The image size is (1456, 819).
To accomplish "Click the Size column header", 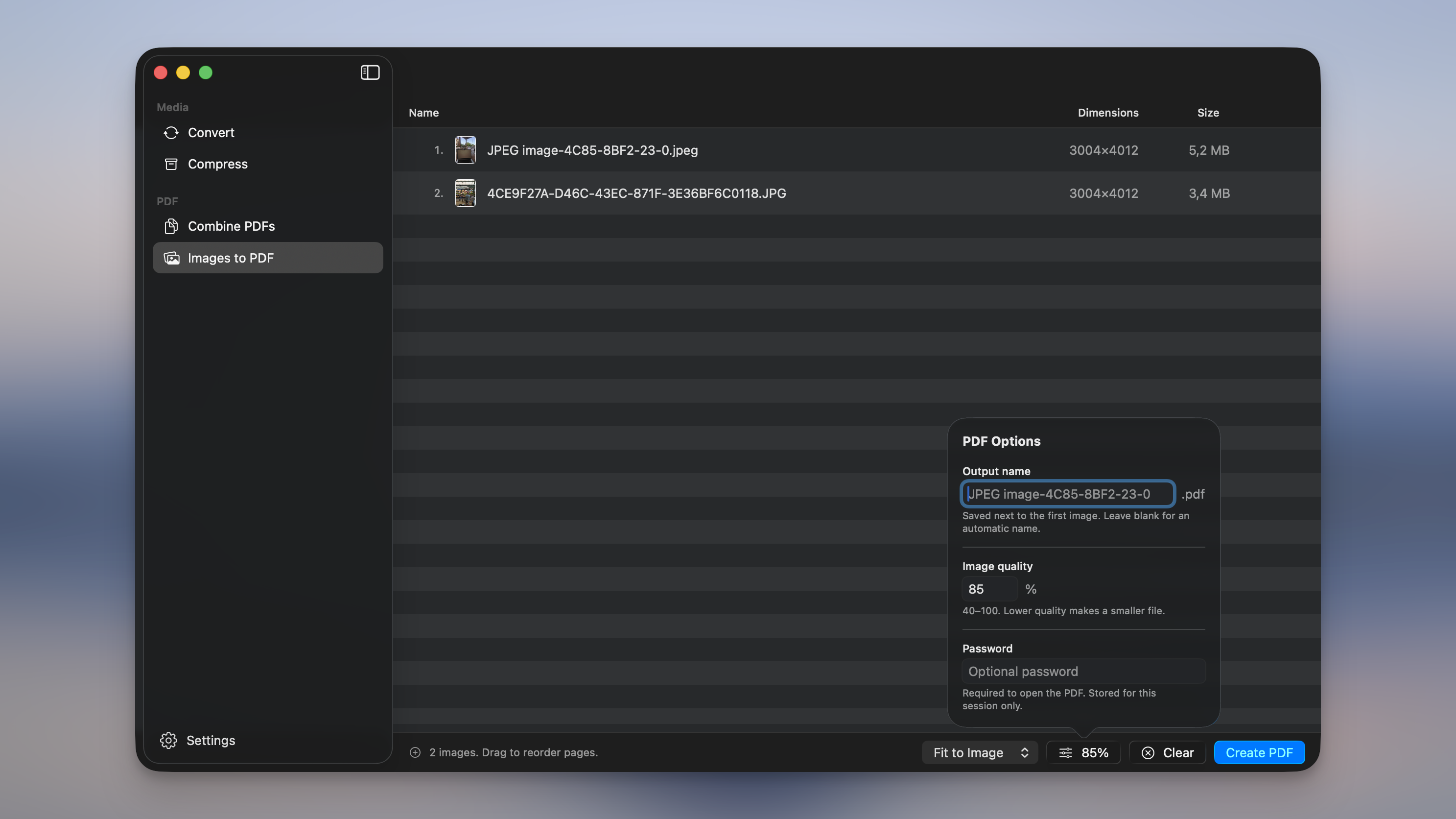I will (1208, 113).
